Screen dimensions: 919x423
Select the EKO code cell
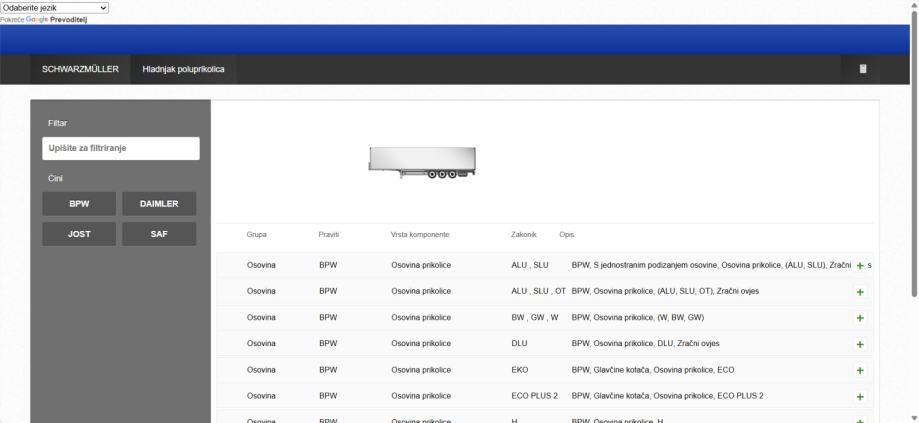coord(520,370)
